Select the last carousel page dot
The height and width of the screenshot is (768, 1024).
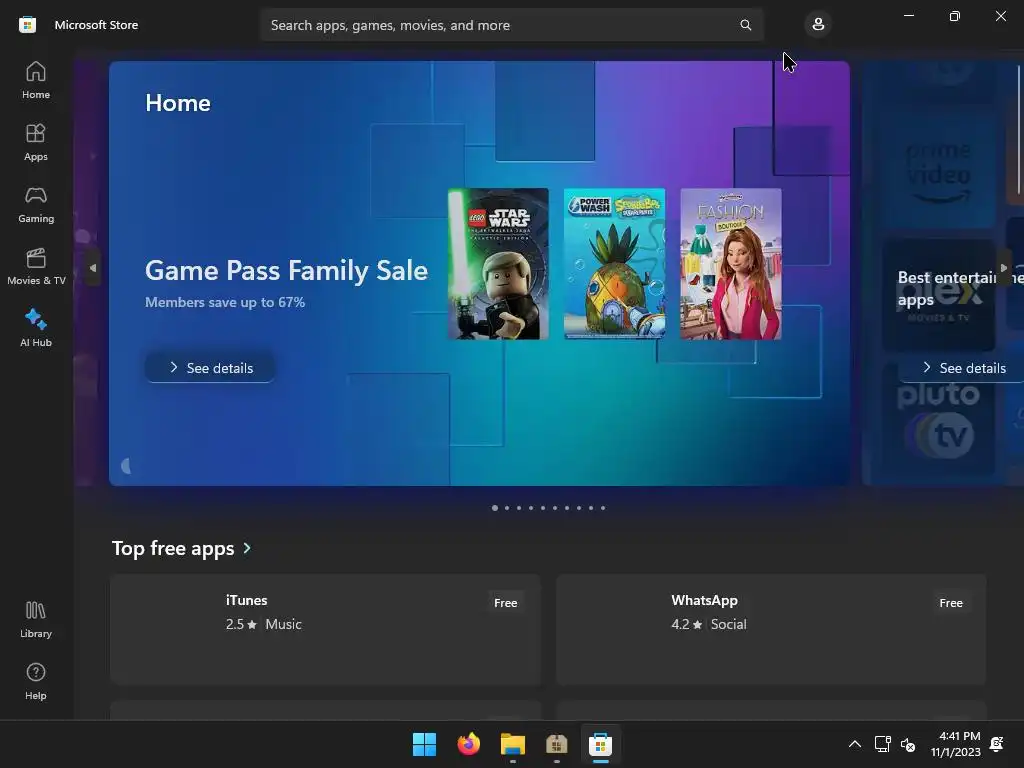[603, 507]
